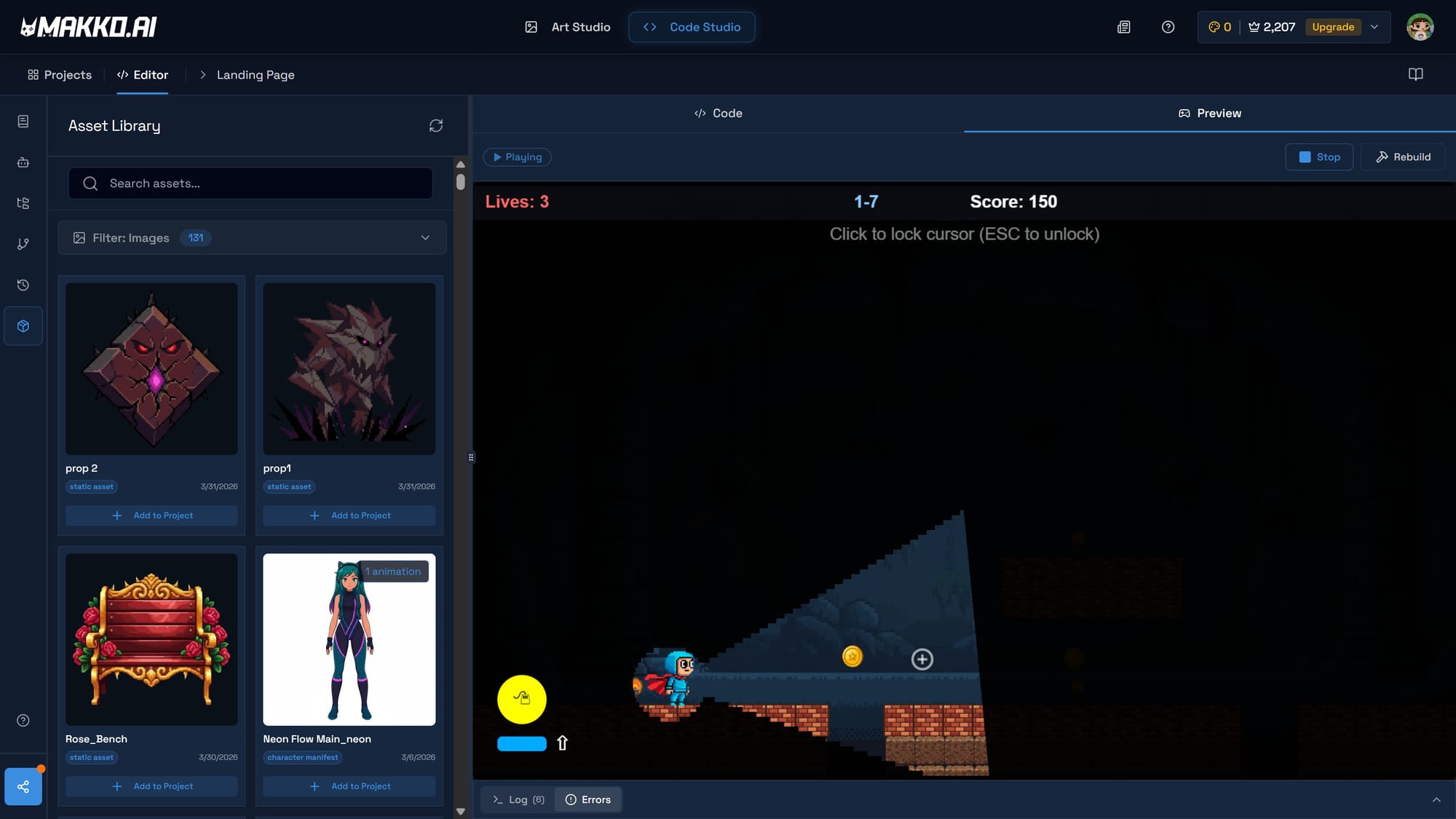
Task: Click the Search assets field
Action: click(250, 183)
